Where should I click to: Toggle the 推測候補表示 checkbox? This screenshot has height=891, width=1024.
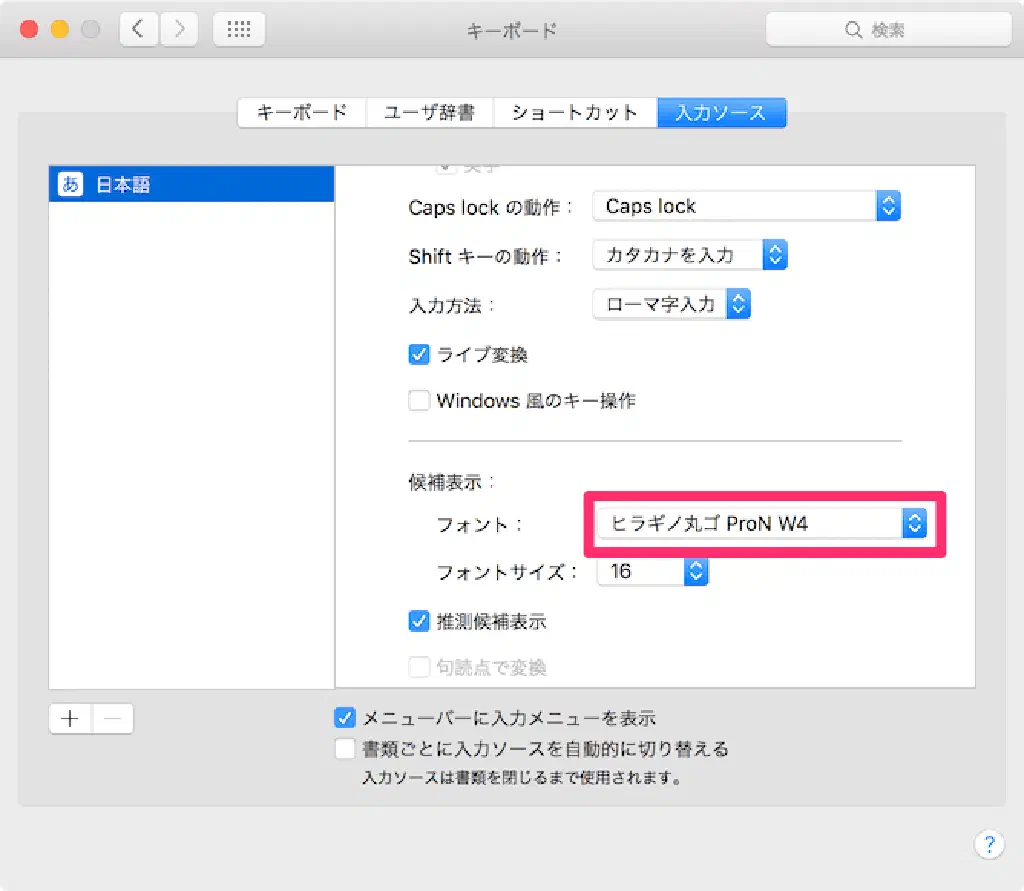tap(419, 621)
